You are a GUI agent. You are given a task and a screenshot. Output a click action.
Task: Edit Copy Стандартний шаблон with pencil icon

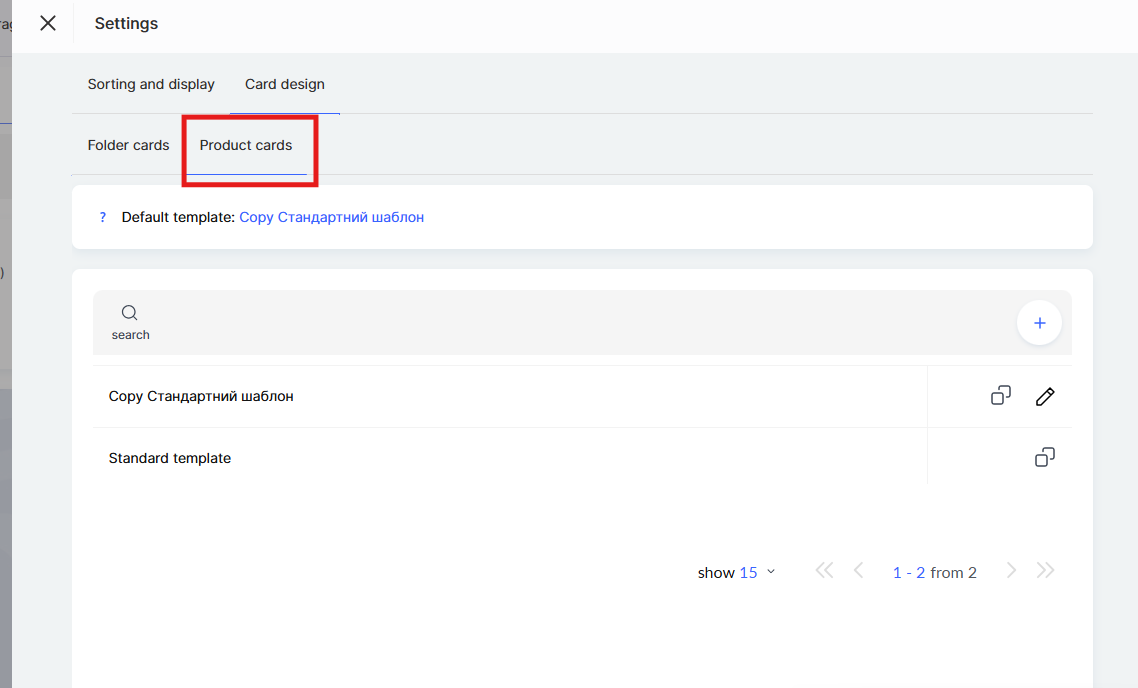click(1045, 396)
